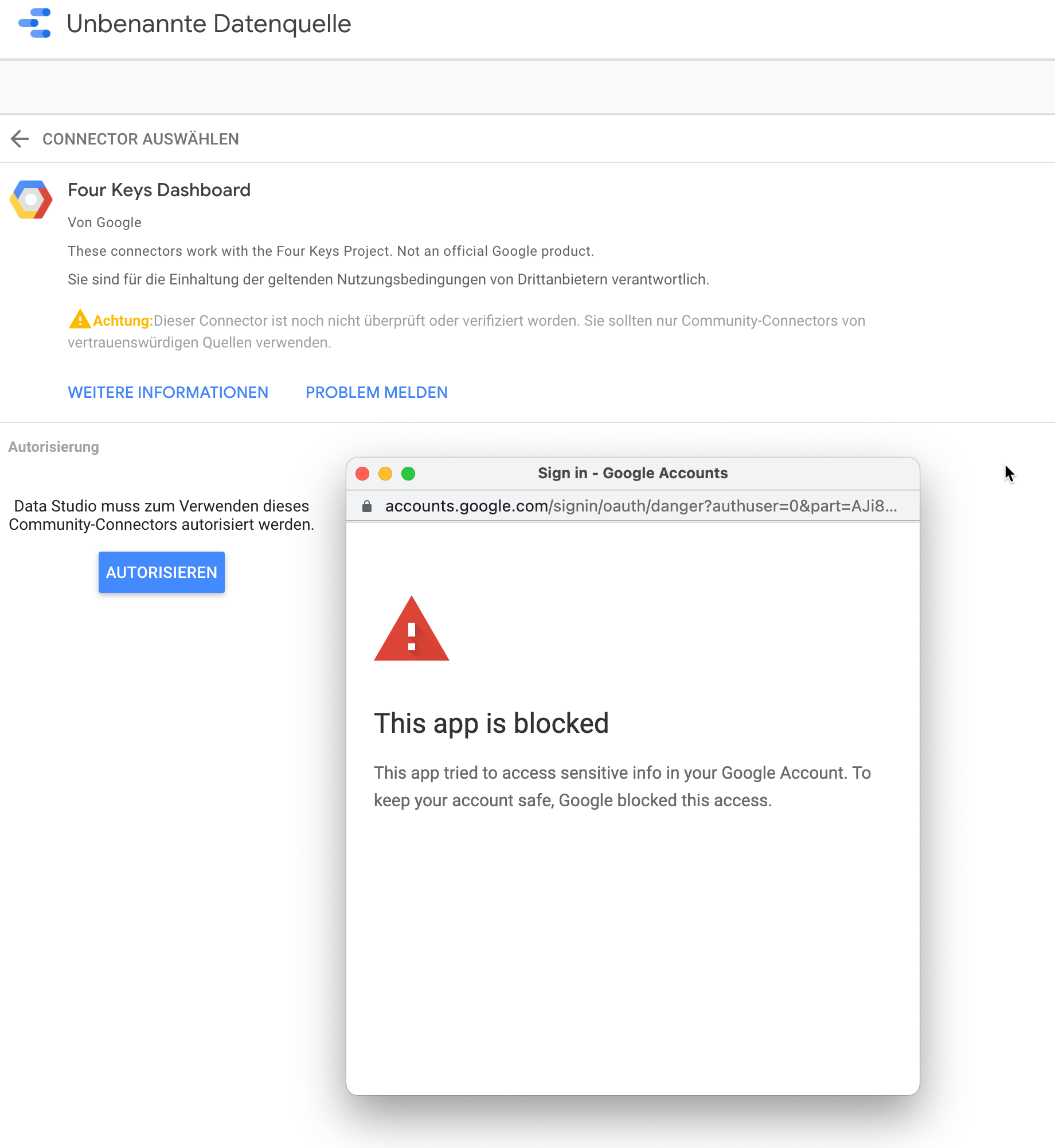The width and height of the screenshot is (1055, 1148).
Task: Click the lock icon in the popup address bar
Action: coord(367,506)
